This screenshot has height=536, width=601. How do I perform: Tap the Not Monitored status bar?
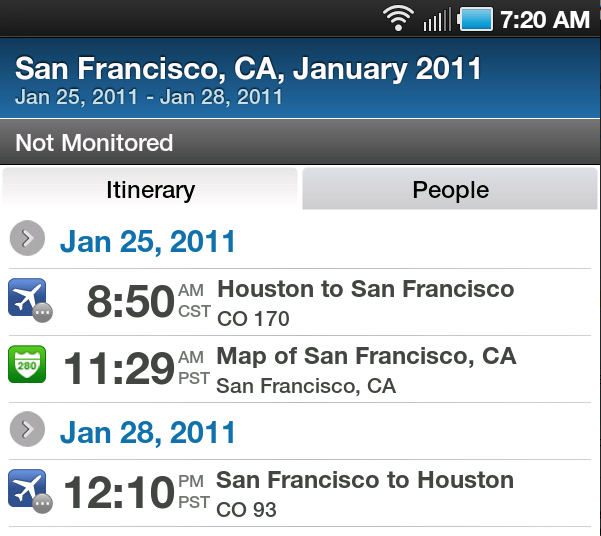[x=300, y=142]
